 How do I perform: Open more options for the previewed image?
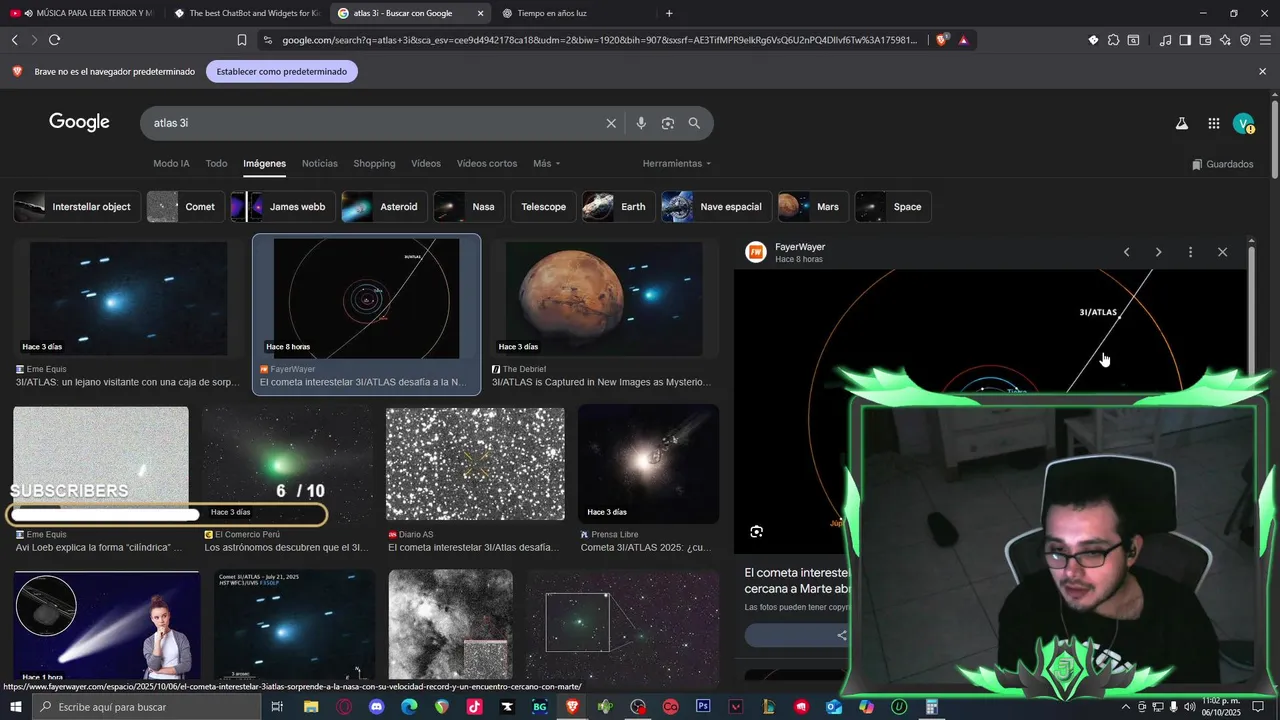click(1190, 252)
